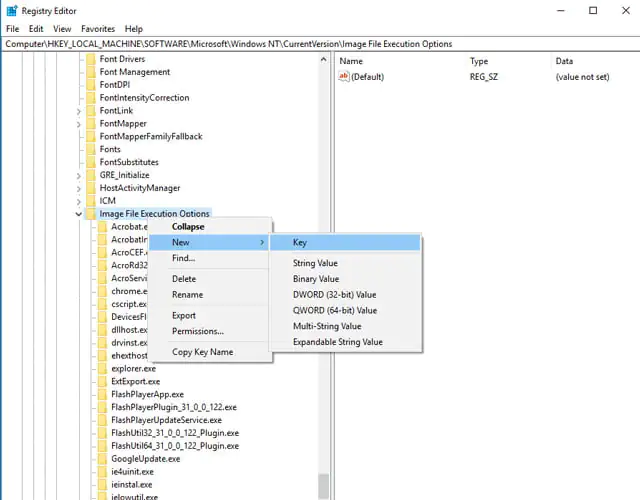Click the Registry Editor title bar icon

click(11, 10)
